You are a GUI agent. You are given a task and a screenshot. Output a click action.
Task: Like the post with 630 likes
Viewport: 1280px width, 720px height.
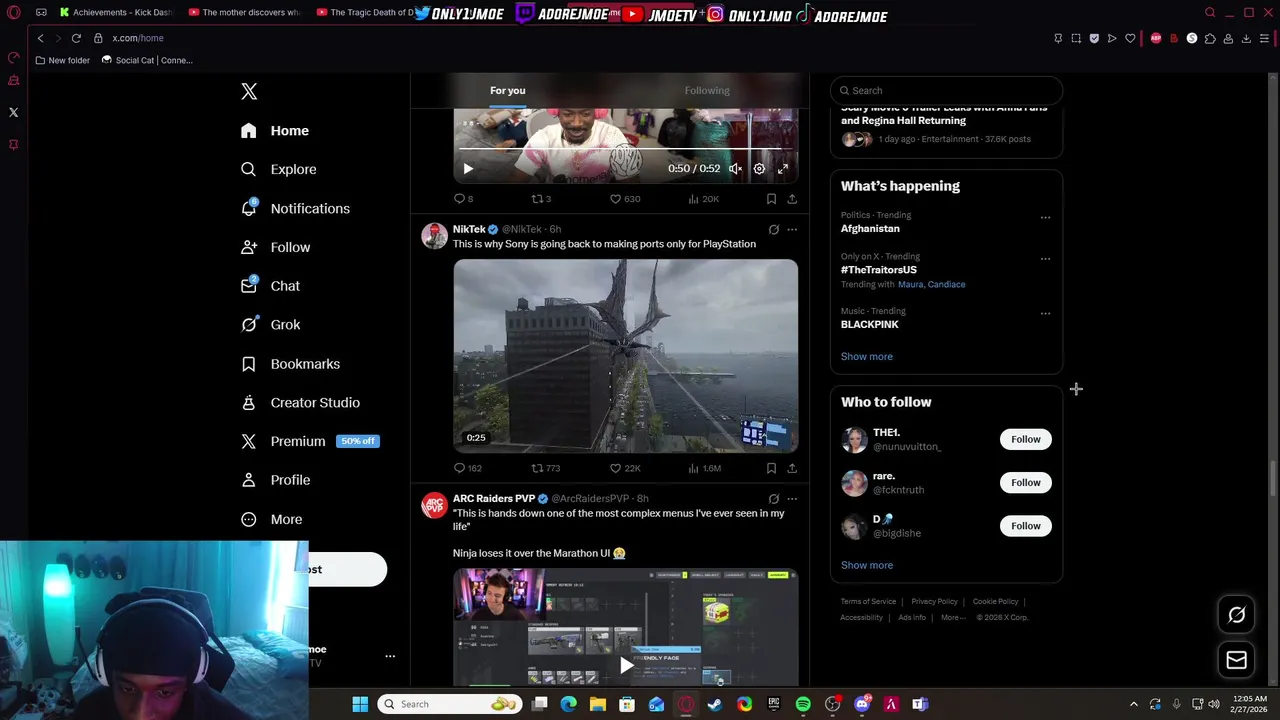point(625,199)
